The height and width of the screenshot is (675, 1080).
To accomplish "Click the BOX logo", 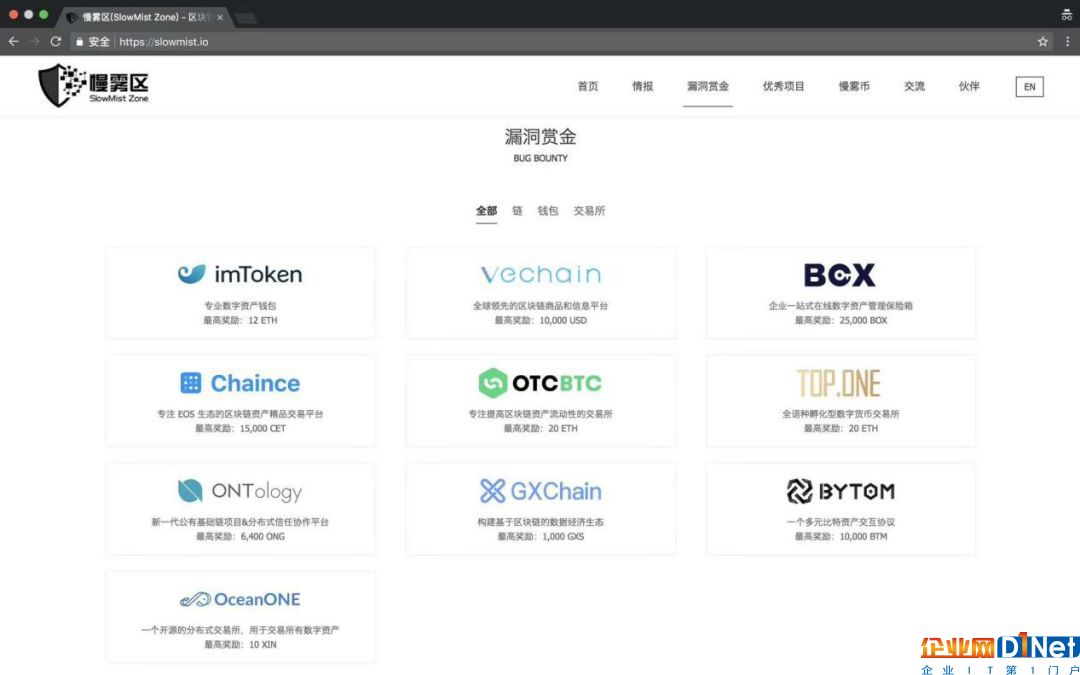I will [840, 275].
